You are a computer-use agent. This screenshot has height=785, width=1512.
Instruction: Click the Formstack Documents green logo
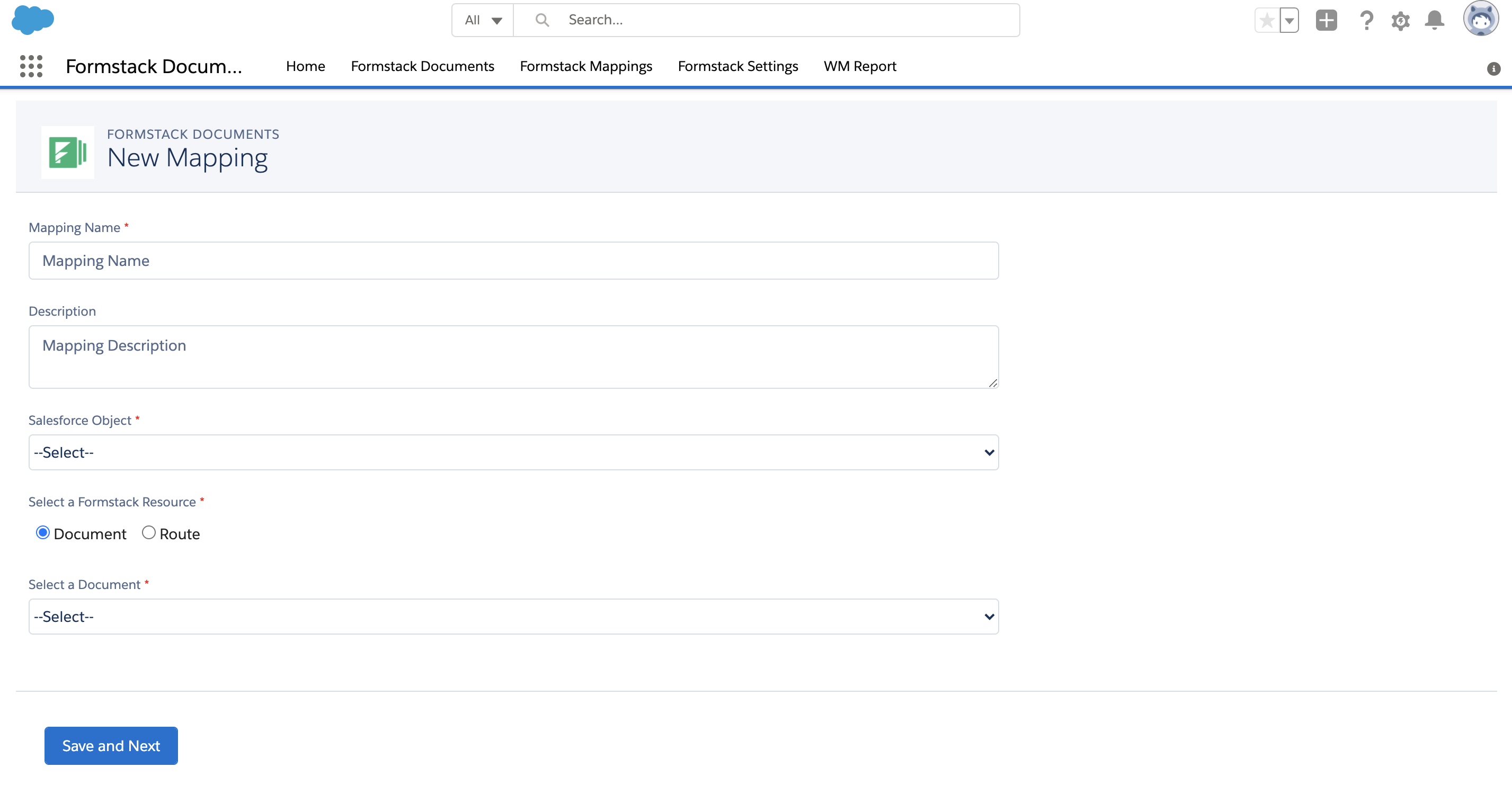67,152
